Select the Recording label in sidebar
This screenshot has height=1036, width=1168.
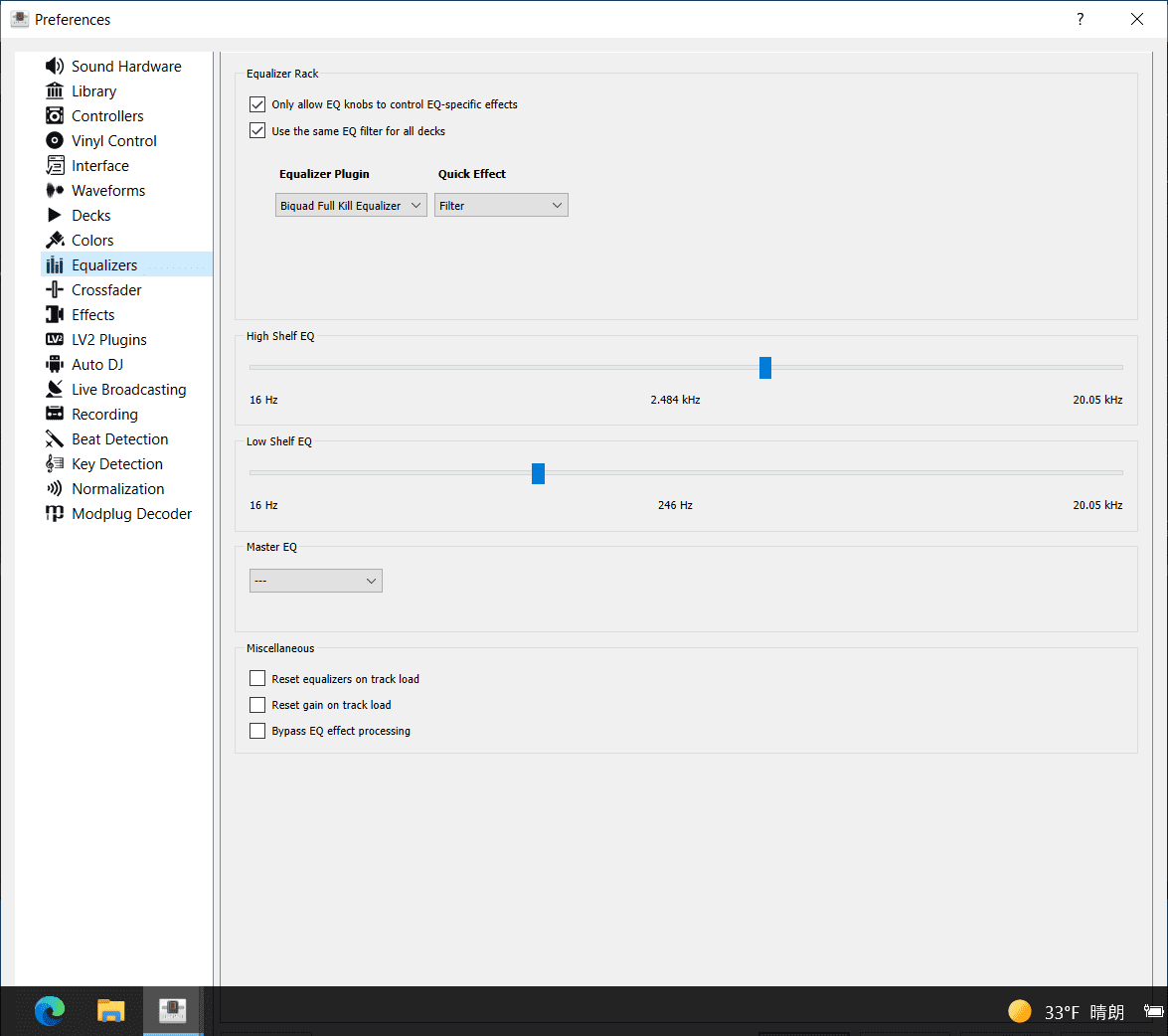coord(104,415)
